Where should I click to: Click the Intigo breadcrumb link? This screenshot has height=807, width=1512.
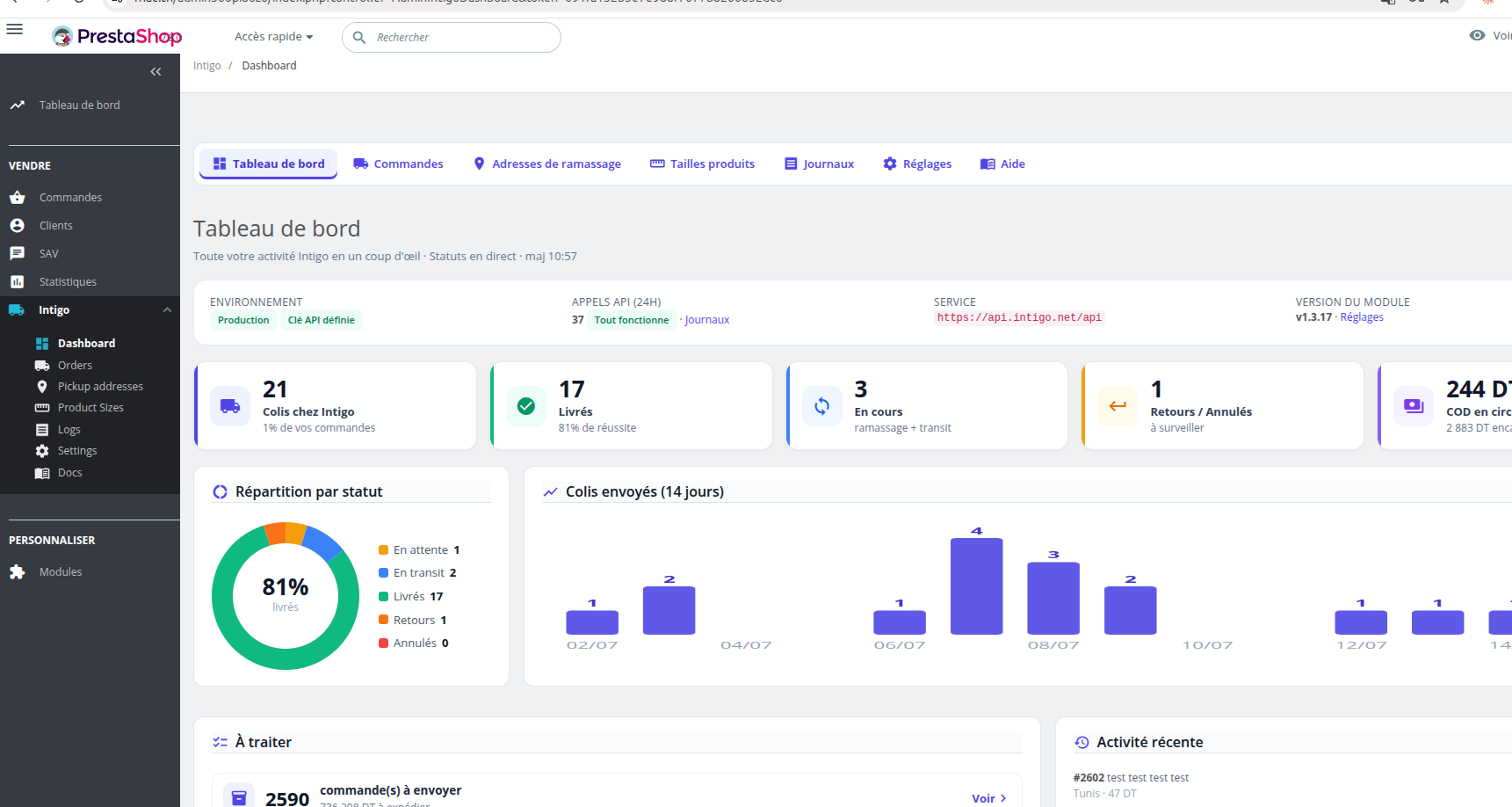[x=207, y=66]
